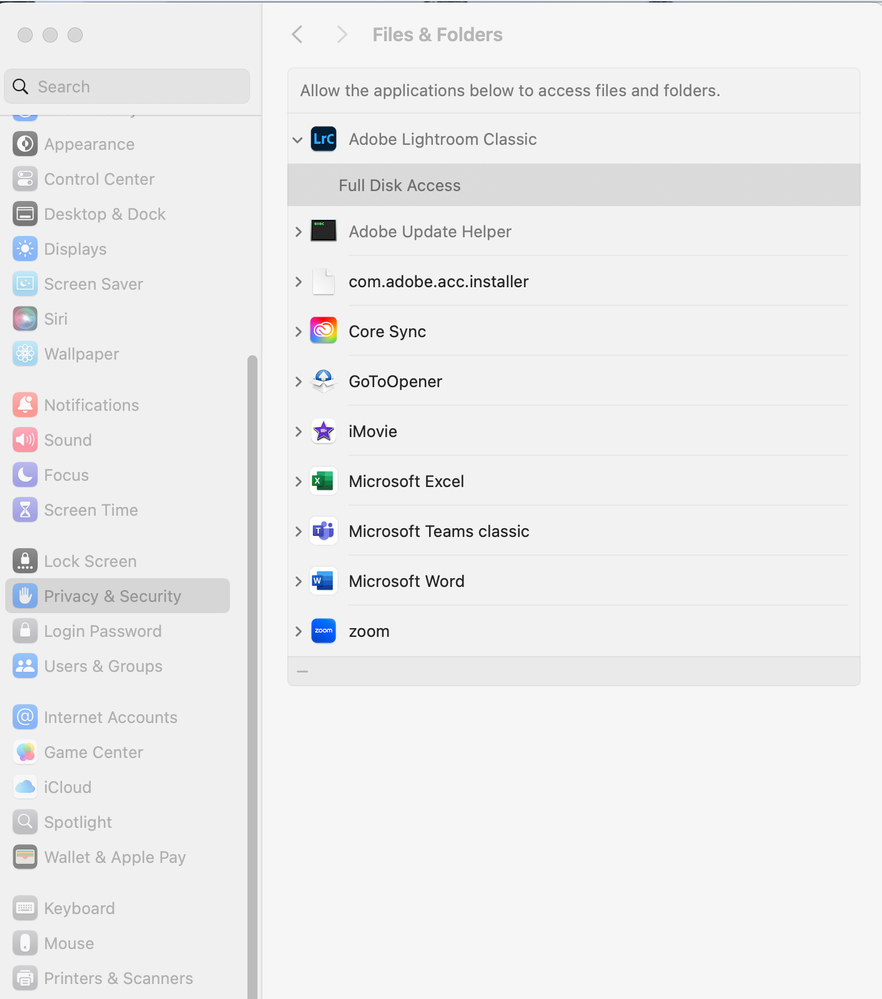Open Wallet & Apple Pay settings
The image size is (882, 999).
coord(117,857)
